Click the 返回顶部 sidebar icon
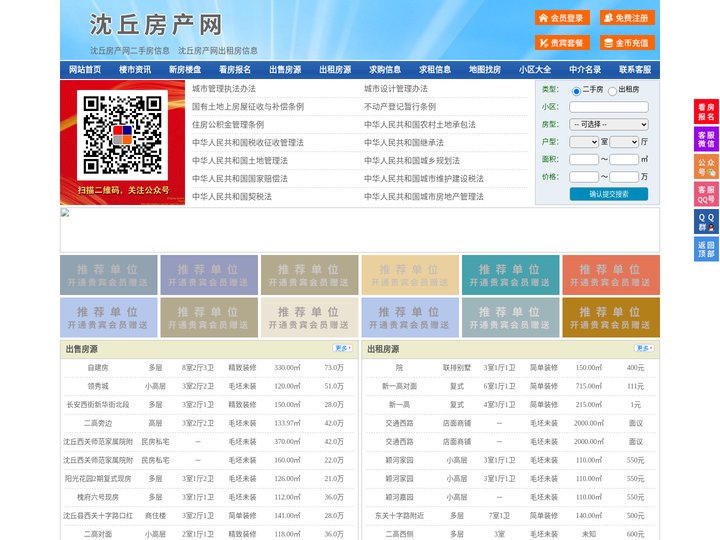720x540 pixels. tap(706, 249)
